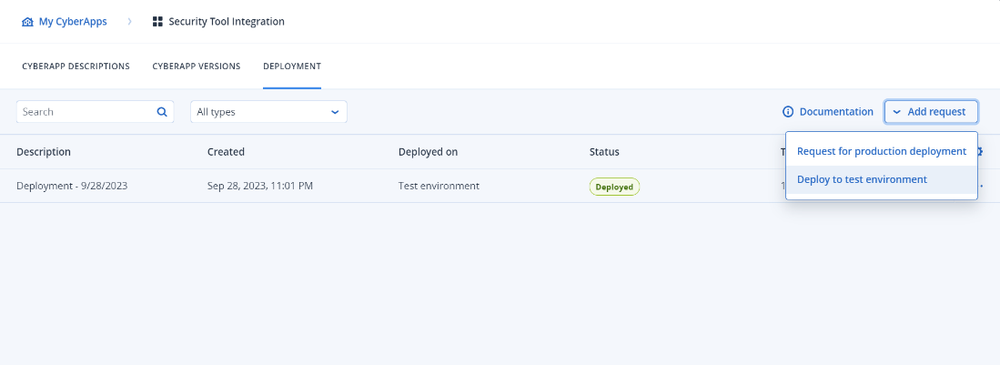Click the column settings gear icon
1000x365 pixels.
(980, 152)
